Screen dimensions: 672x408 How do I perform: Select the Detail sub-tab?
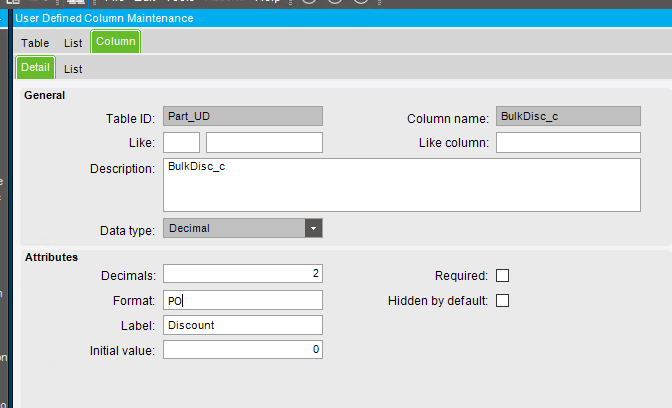36,67
